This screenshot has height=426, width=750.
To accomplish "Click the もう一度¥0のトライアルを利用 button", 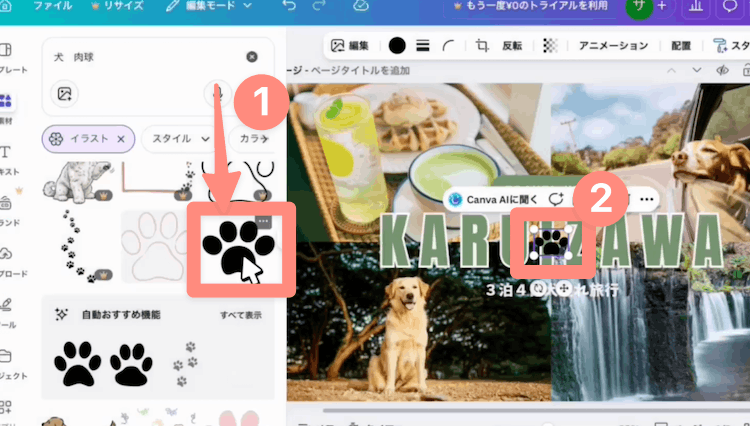I will (530, 6).
